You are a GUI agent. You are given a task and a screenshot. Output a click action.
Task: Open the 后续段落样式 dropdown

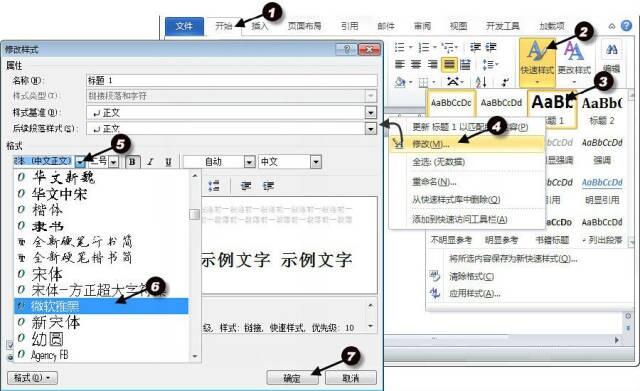[371, 129]
